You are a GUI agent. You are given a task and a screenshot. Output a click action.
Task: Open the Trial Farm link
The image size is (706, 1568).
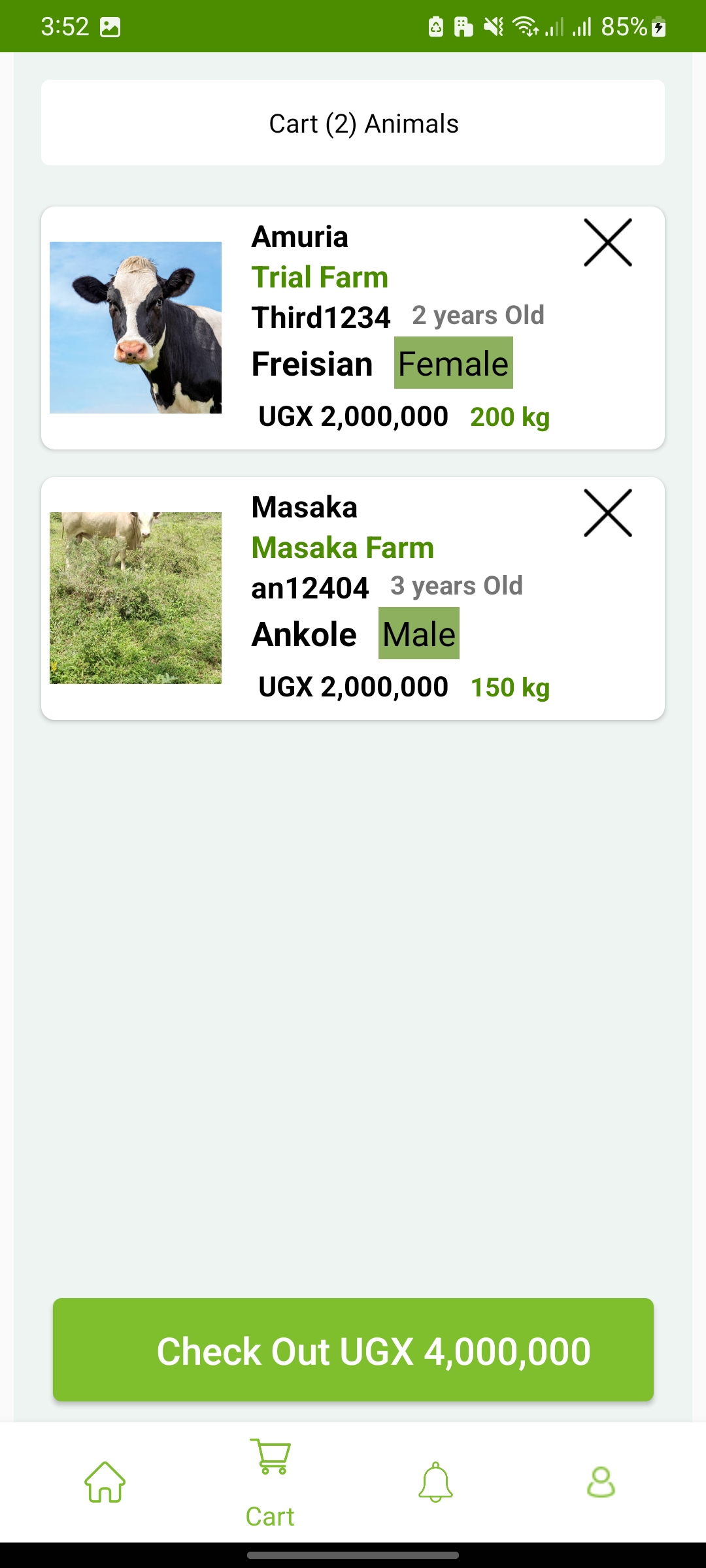320,277
